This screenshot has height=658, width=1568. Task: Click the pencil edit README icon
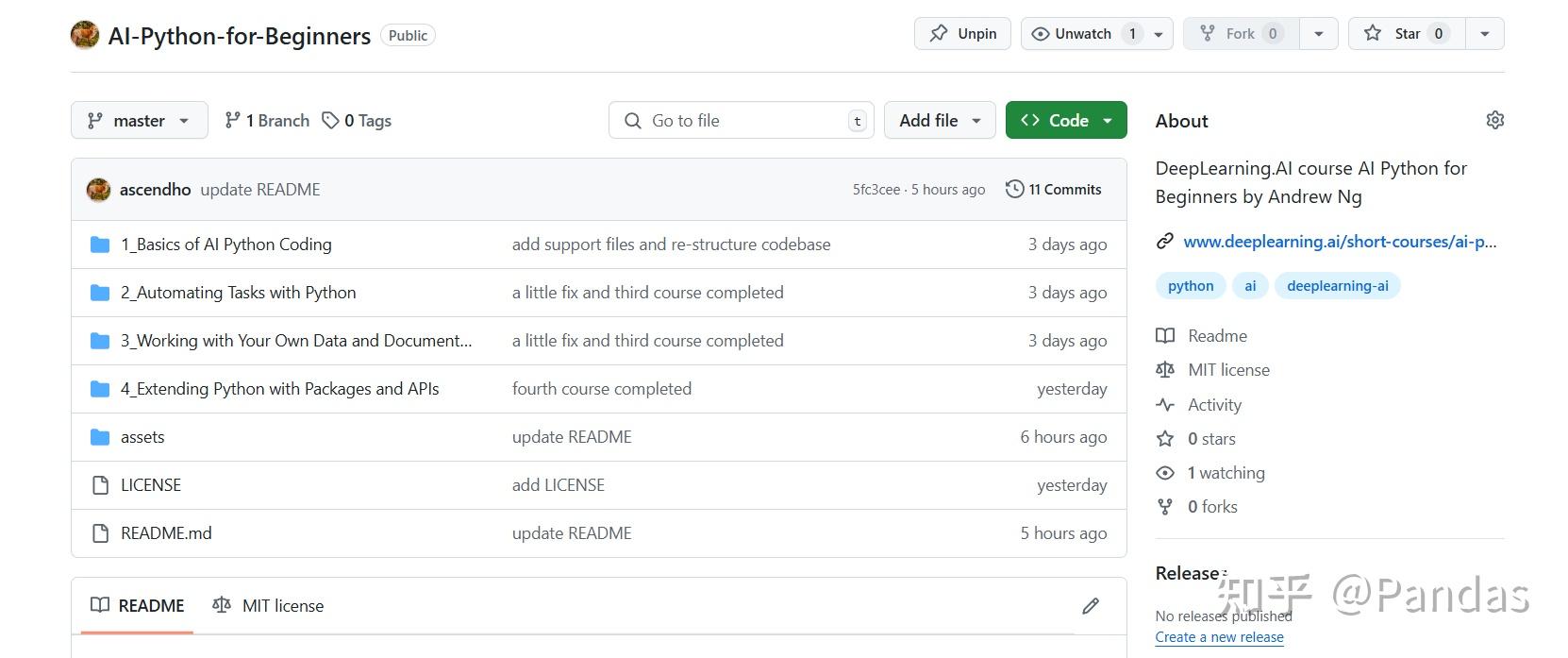pyautogui.click(x=1091, y=606)
